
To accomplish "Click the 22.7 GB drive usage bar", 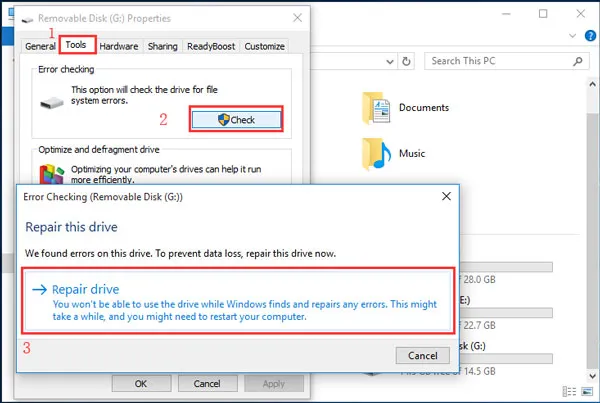I will point(507,313).
